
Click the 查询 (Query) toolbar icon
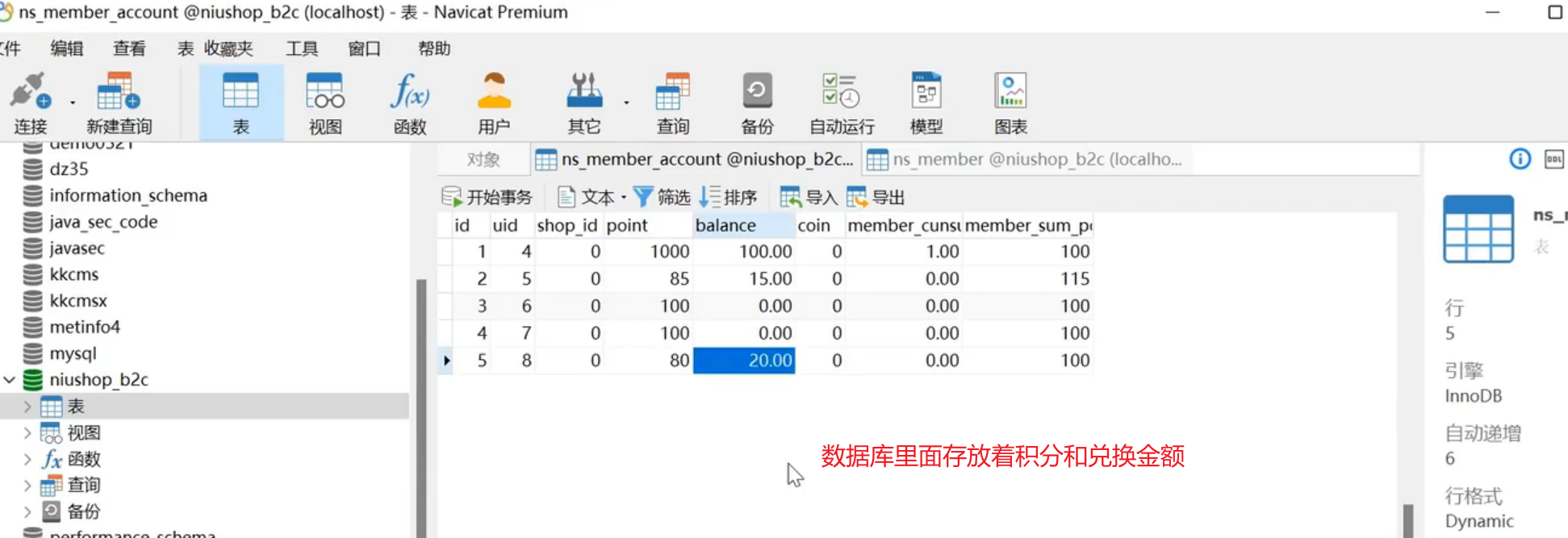tap(672, 102)
